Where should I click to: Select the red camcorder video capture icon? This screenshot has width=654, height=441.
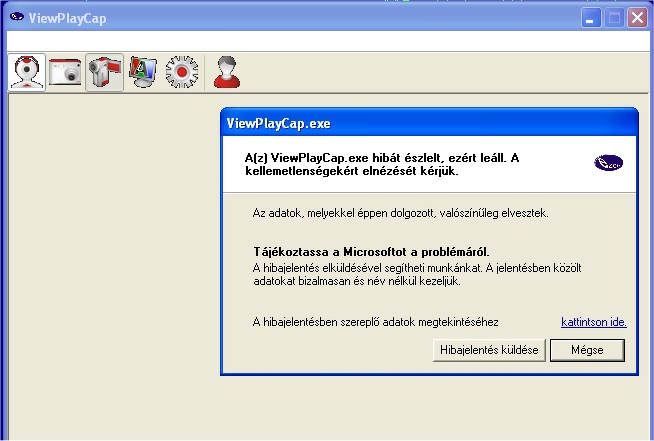point(104,72)
